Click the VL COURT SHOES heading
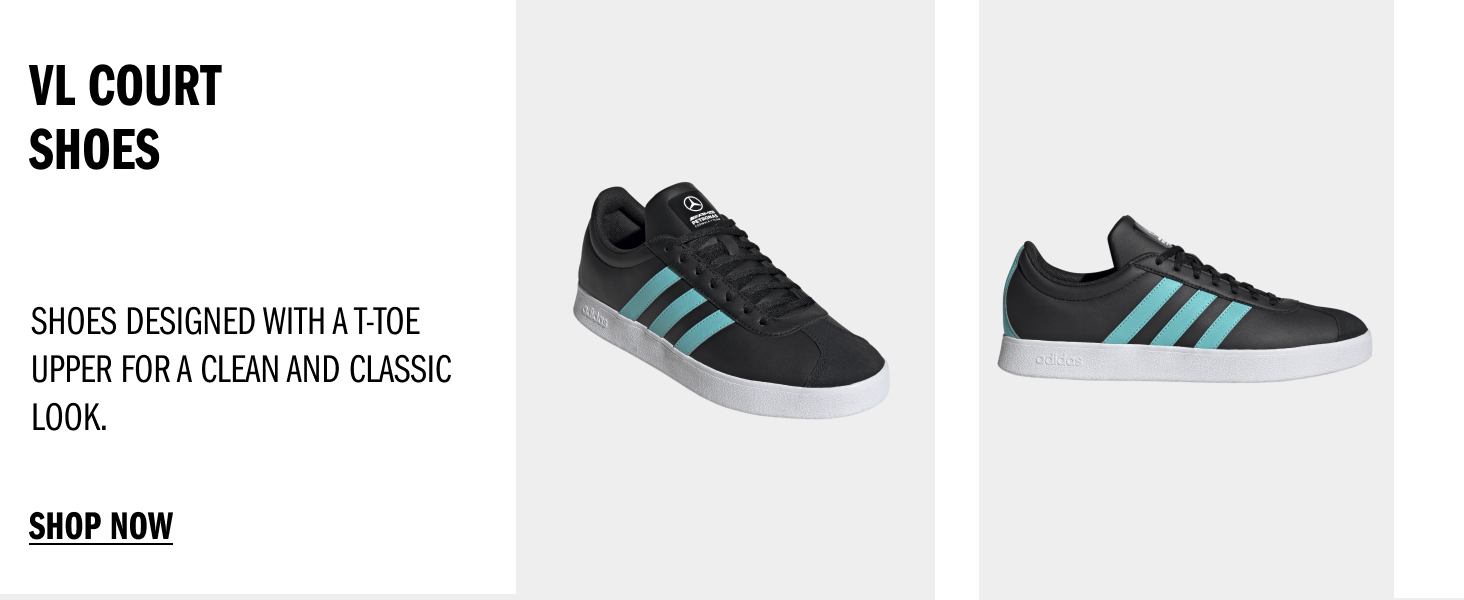This screenshot has height=600, width=1464. (125, 118)
